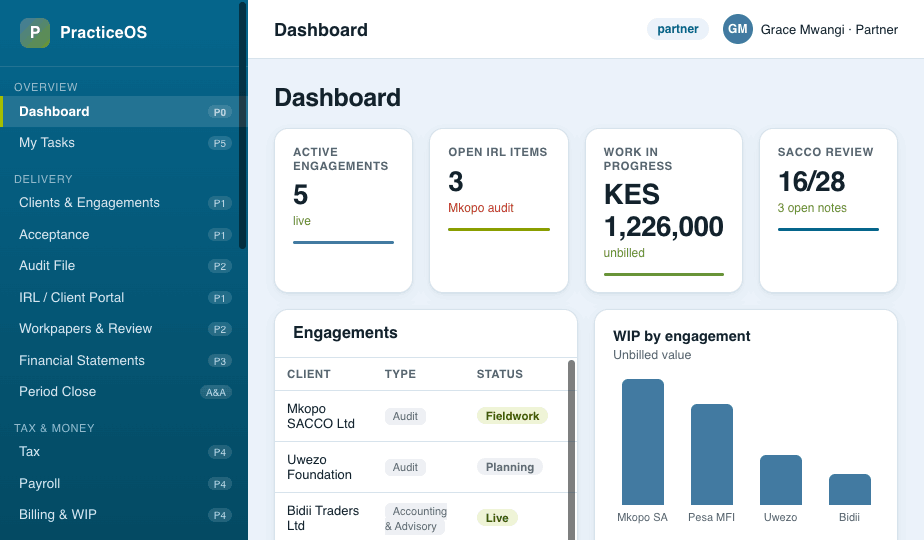Click the 3 open notes text
Image resolution: width=924 pixels, height=540 pixels.
click(x=812, y=208)
